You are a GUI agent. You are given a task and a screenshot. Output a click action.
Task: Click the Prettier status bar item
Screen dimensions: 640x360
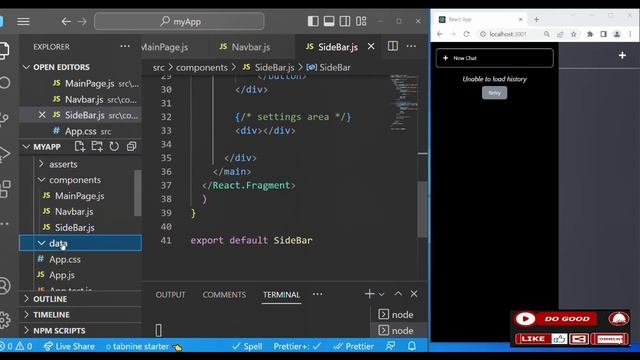click(x=353, y=347)
